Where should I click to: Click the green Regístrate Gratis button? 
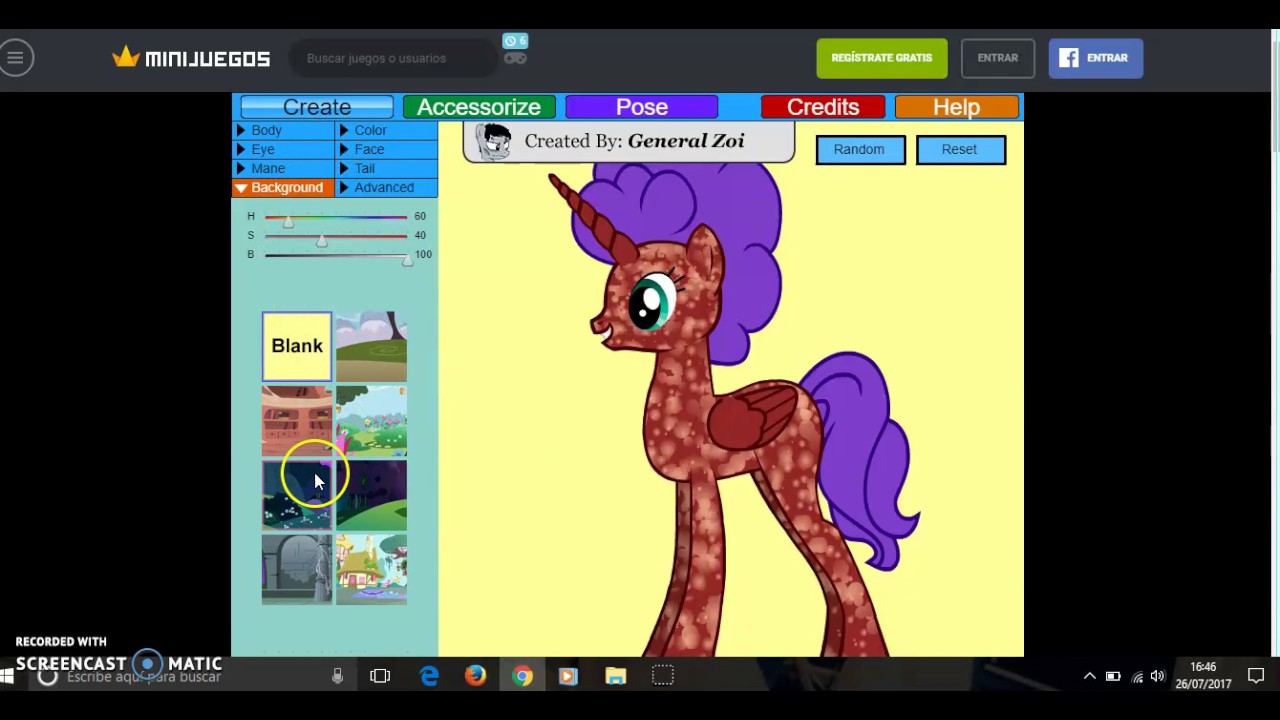(x=882, y=58)
